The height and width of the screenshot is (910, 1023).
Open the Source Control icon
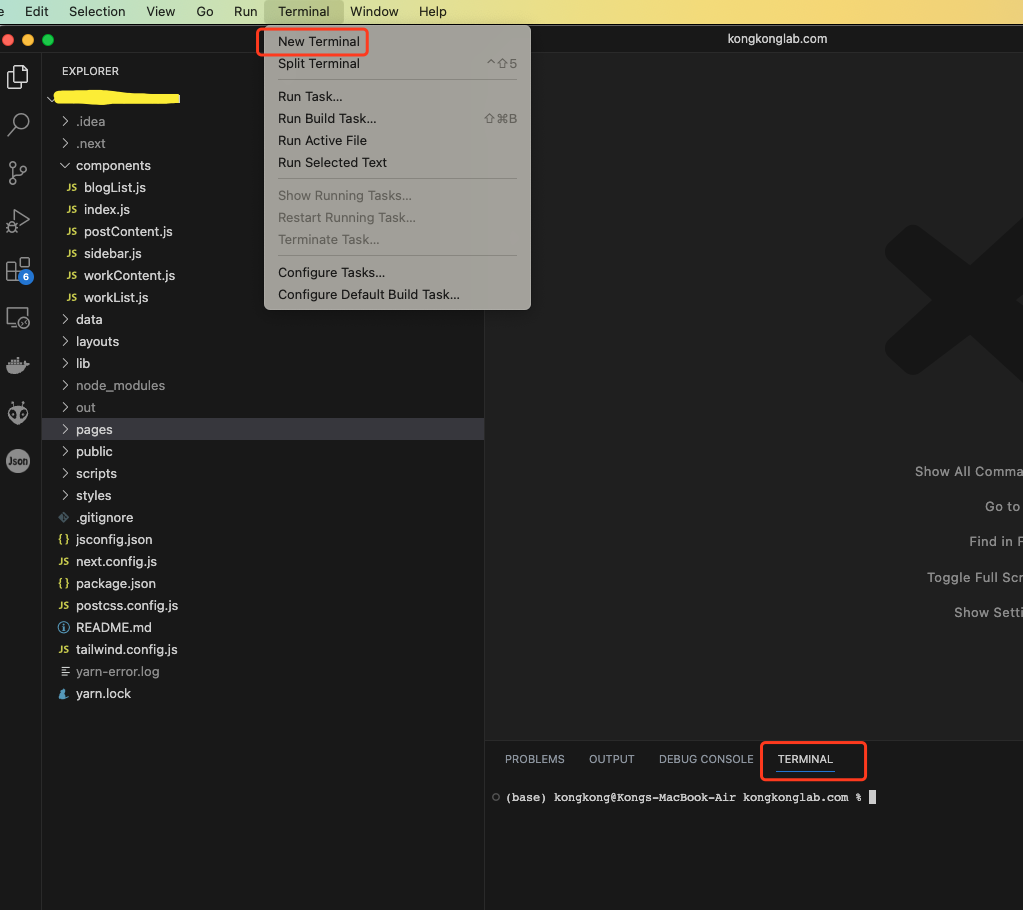tap(18, 173)
